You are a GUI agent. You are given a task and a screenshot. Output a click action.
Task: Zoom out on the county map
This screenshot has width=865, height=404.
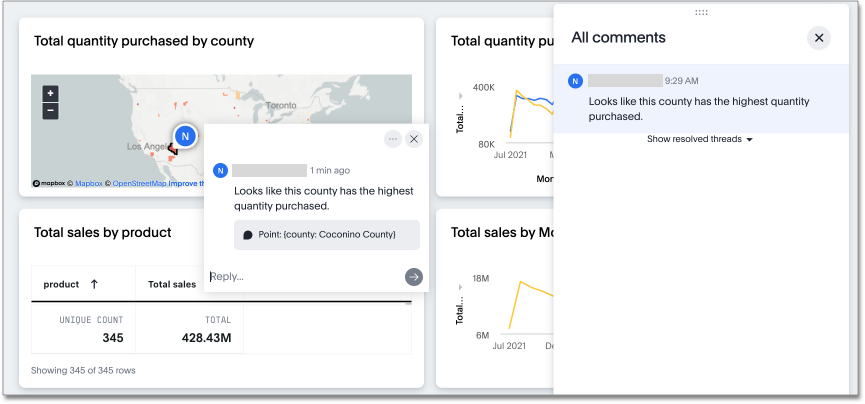[x=50, y=110]
